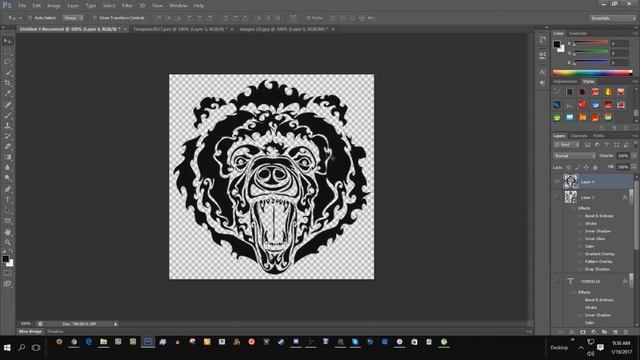Screen dimensions: 640x360
Task: Collapse effects list on second image layer
Action: tap(632, 198)
